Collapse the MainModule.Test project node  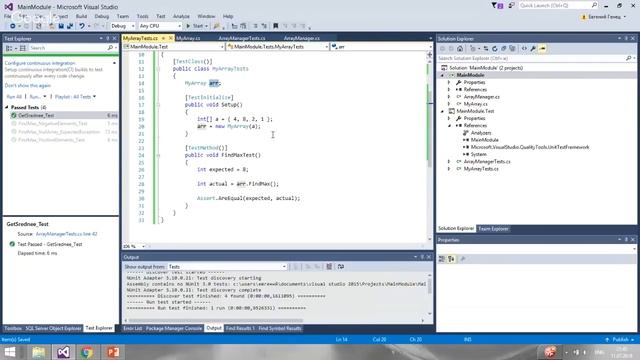(442, 111)
